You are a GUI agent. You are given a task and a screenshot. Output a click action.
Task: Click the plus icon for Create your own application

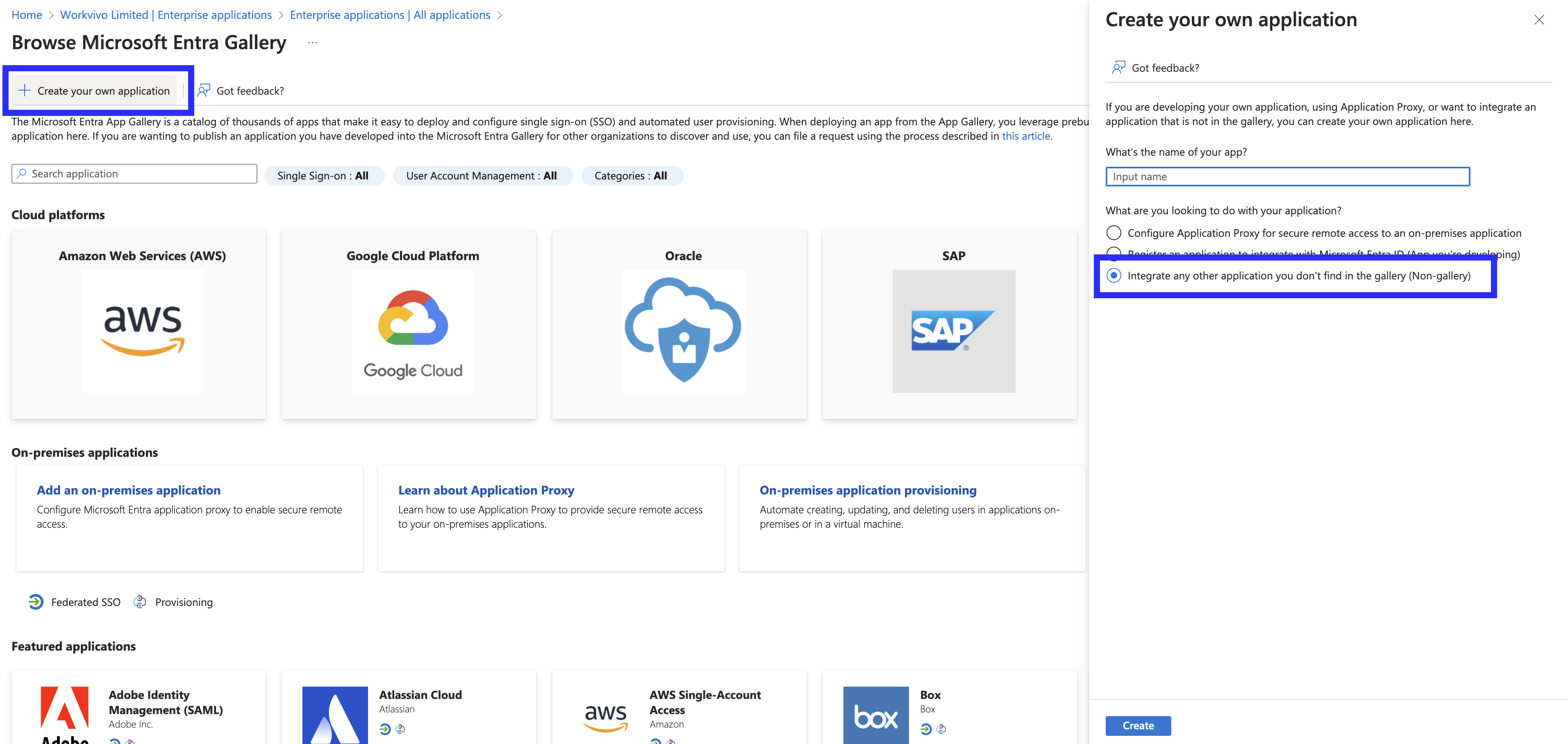24,91
